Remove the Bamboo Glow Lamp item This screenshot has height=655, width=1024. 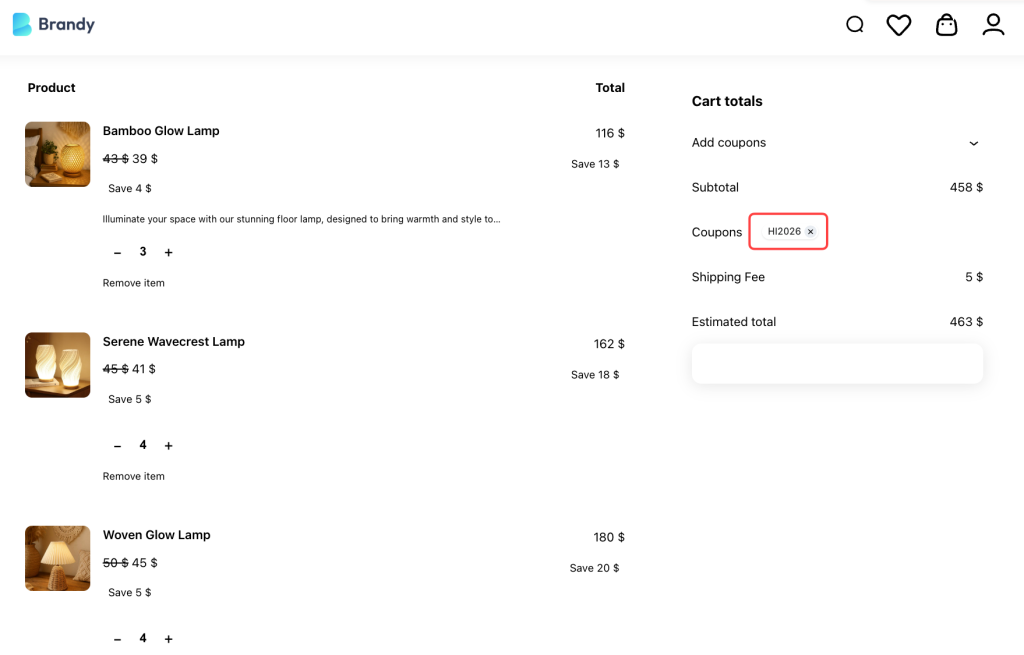[x=133, y=283]
